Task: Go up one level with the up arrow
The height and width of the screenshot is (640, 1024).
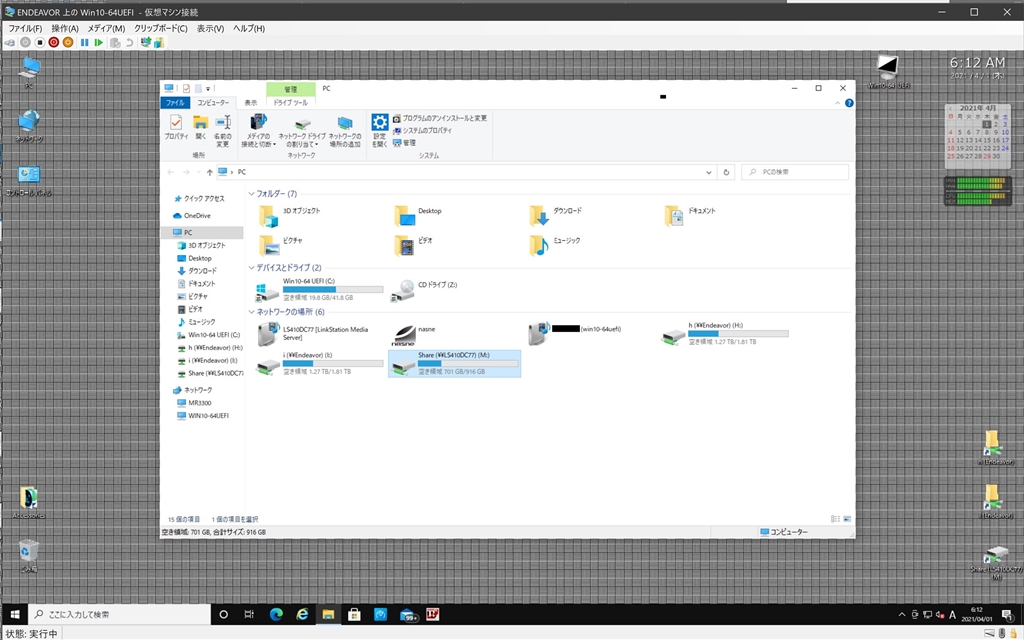Action: [x=209, y=172]
